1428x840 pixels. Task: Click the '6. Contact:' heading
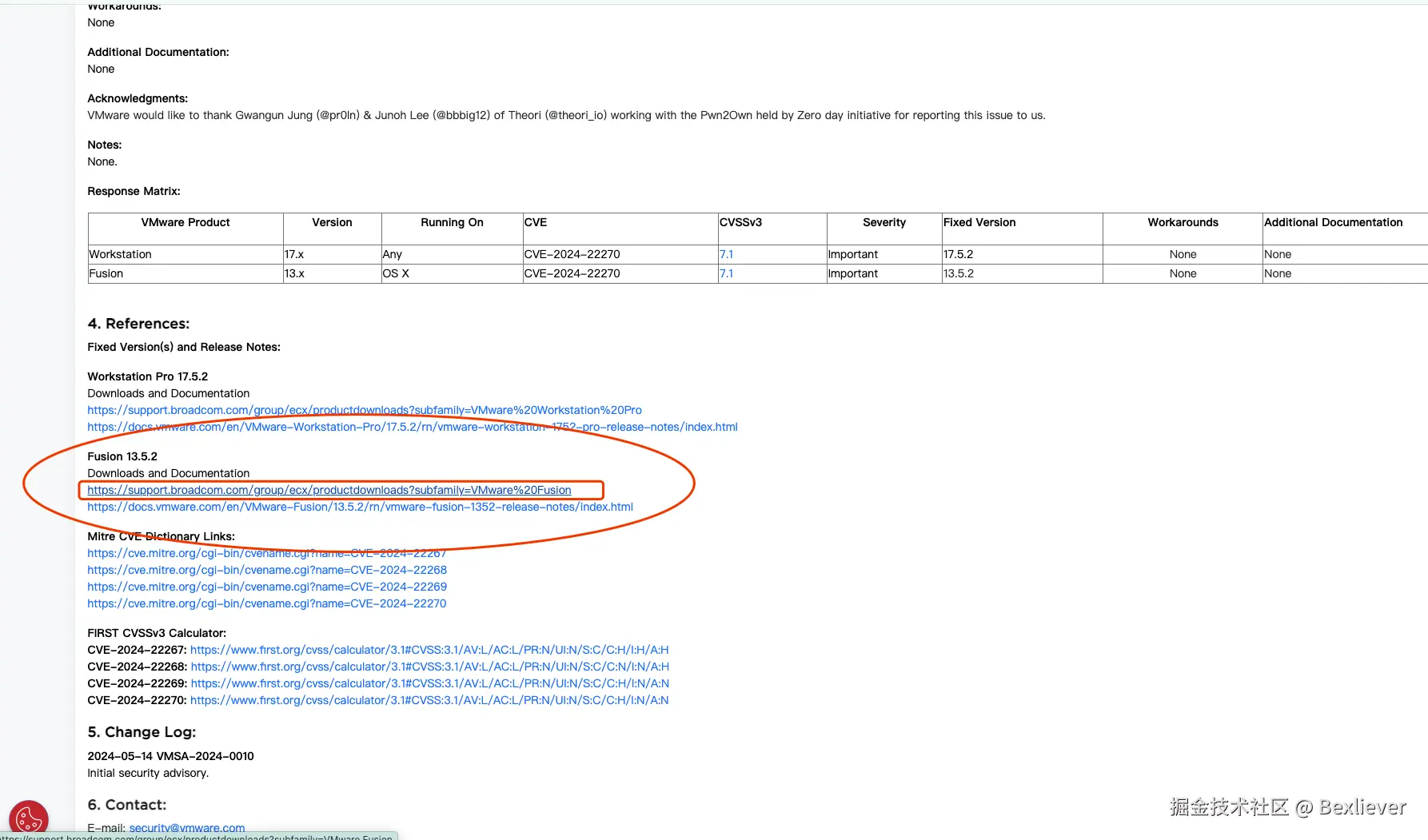point(127,805)
